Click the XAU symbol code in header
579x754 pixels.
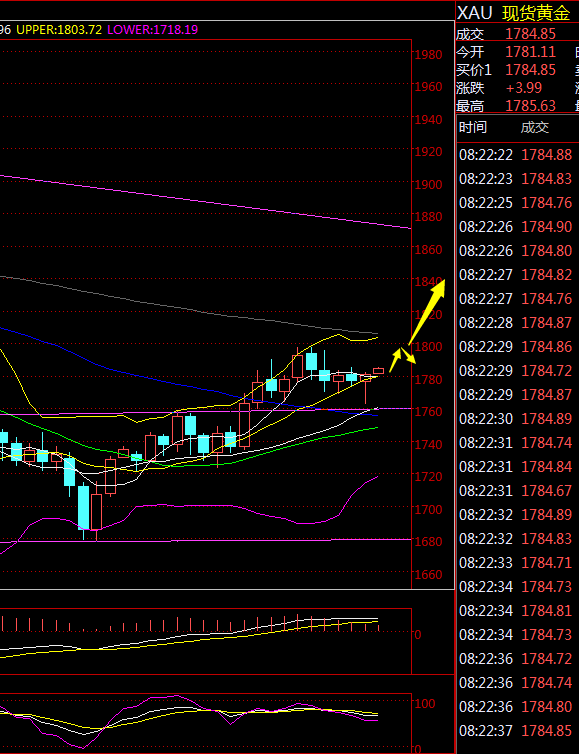pos(474,13)
